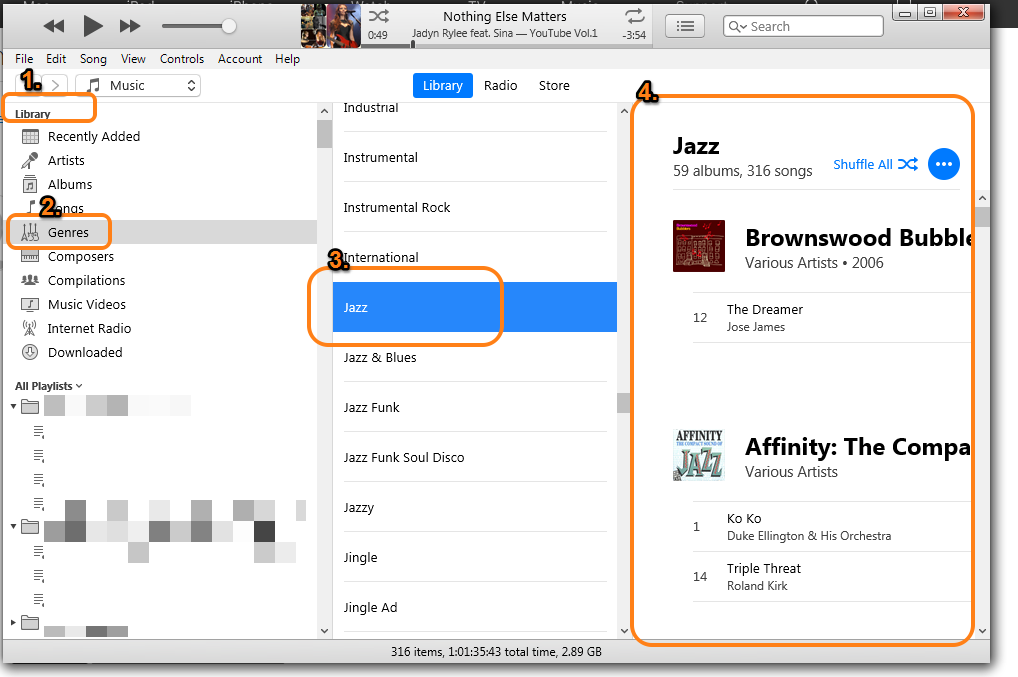Open the Music media type dropdown
Image resolution: width=1018 pixels, height=677 pixels.
point(138,85)
